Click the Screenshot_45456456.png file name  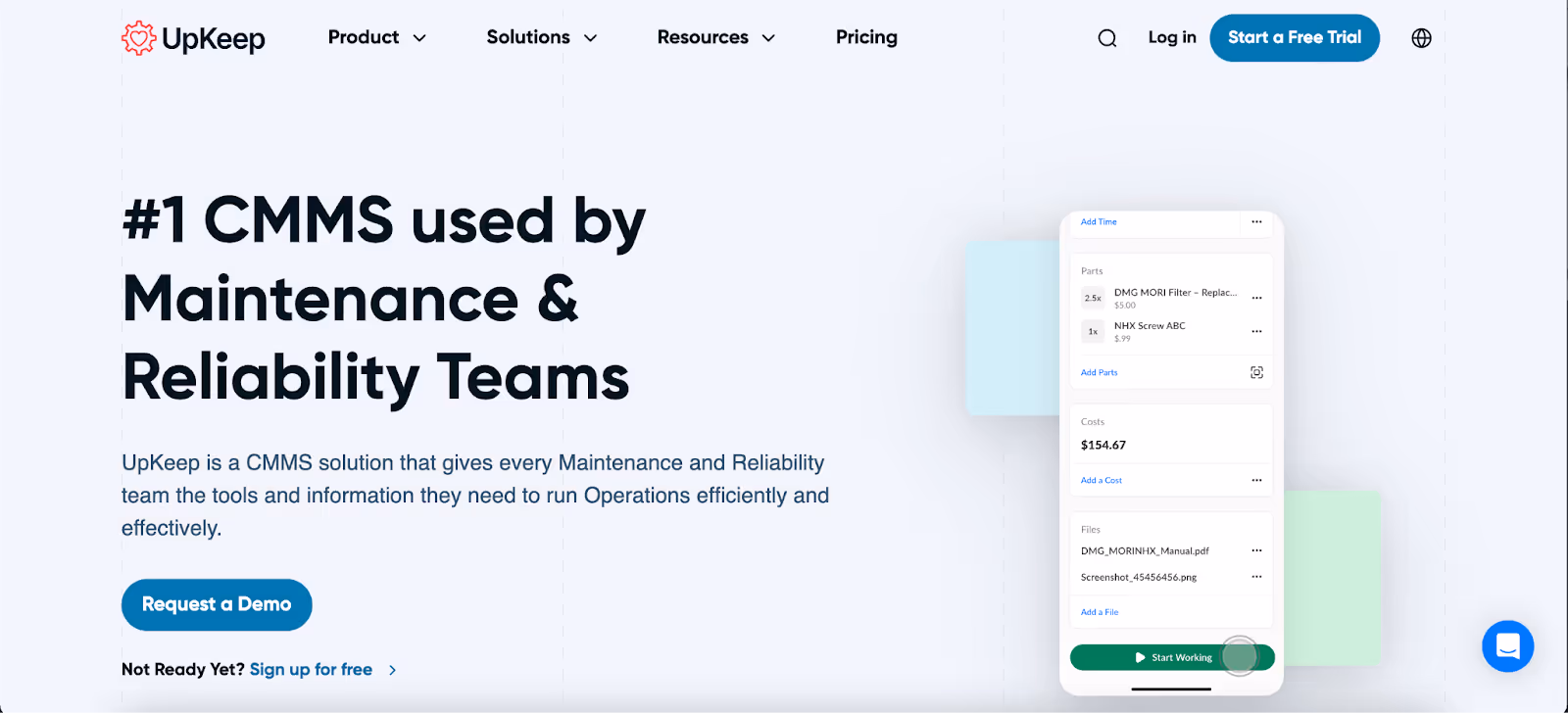click(x=1139, y=577)
